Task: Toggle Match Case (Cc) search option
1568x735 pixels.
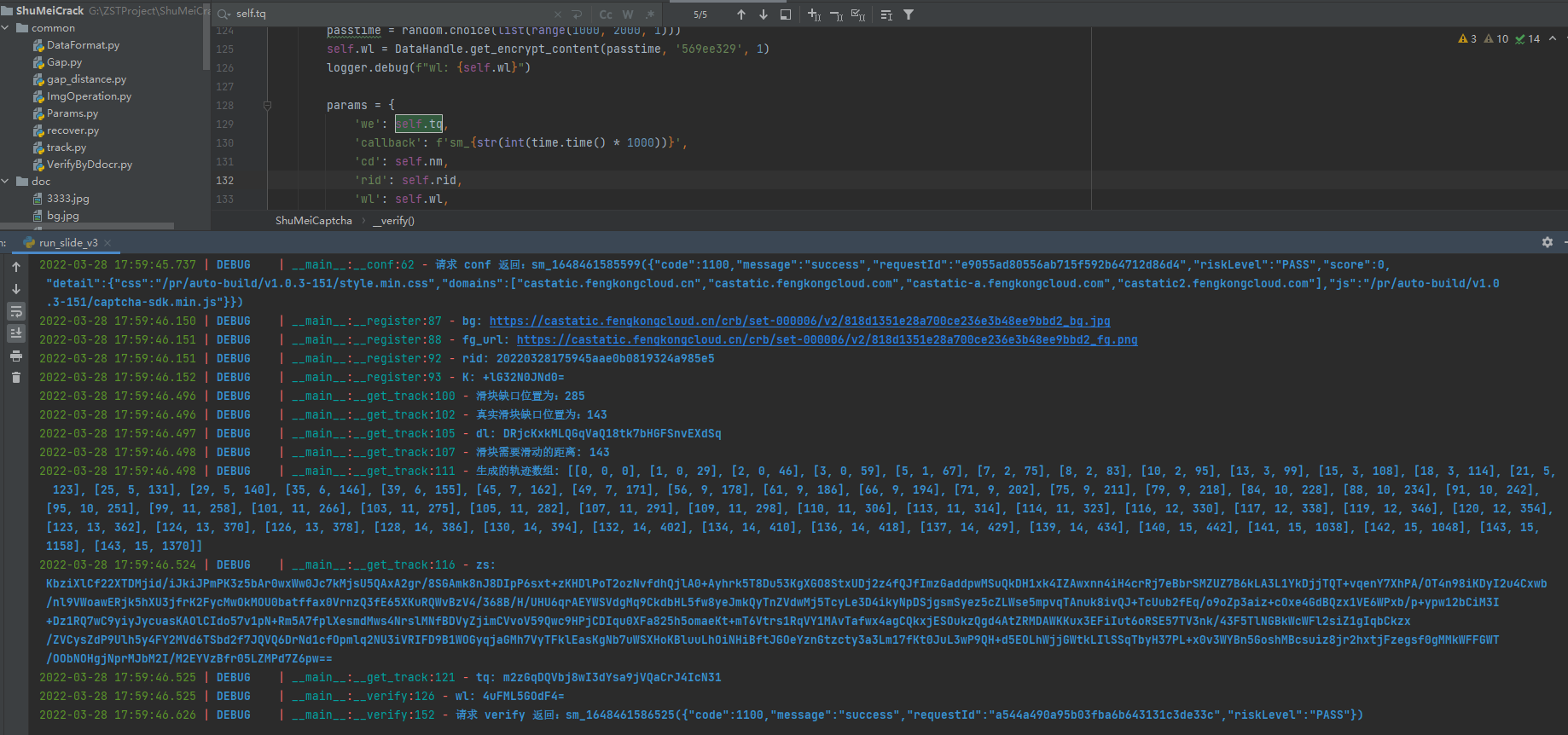Action: click(606, 14)
